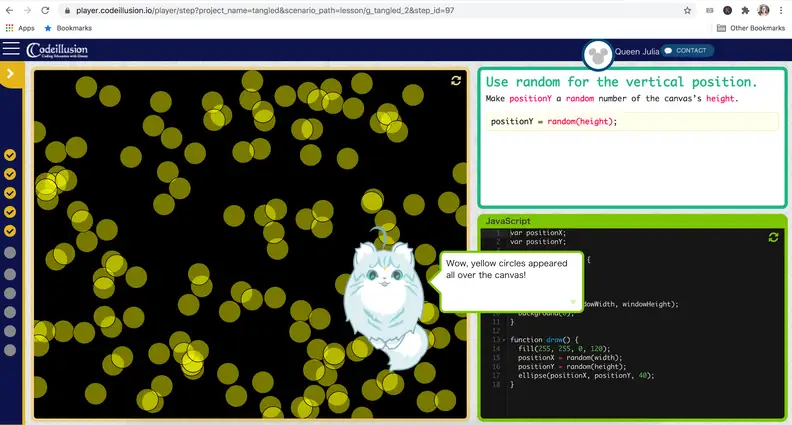Open the Bookmarks folder in bookmarks bar
The width and height of the screenshot is (792, 425).
tap(68, 28)
